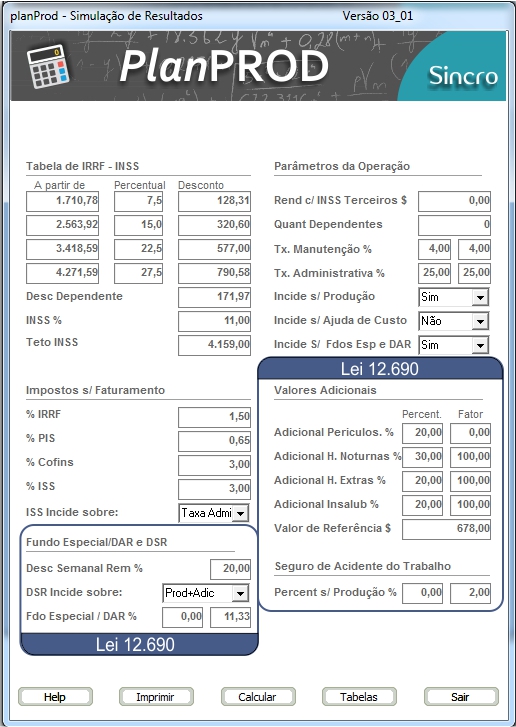The height and width of the screenshot is (727, 516).
Task: Edit the % ISS field
Action: (215, 490)
